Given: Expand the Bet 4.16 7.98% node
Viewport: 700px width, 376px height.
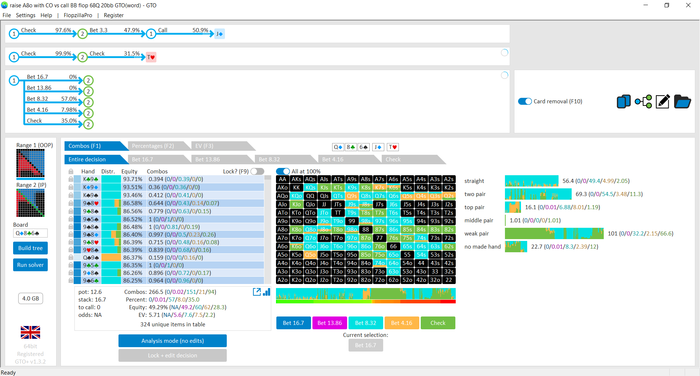Looking at the screenshot, I should click(x=88, y=113).
